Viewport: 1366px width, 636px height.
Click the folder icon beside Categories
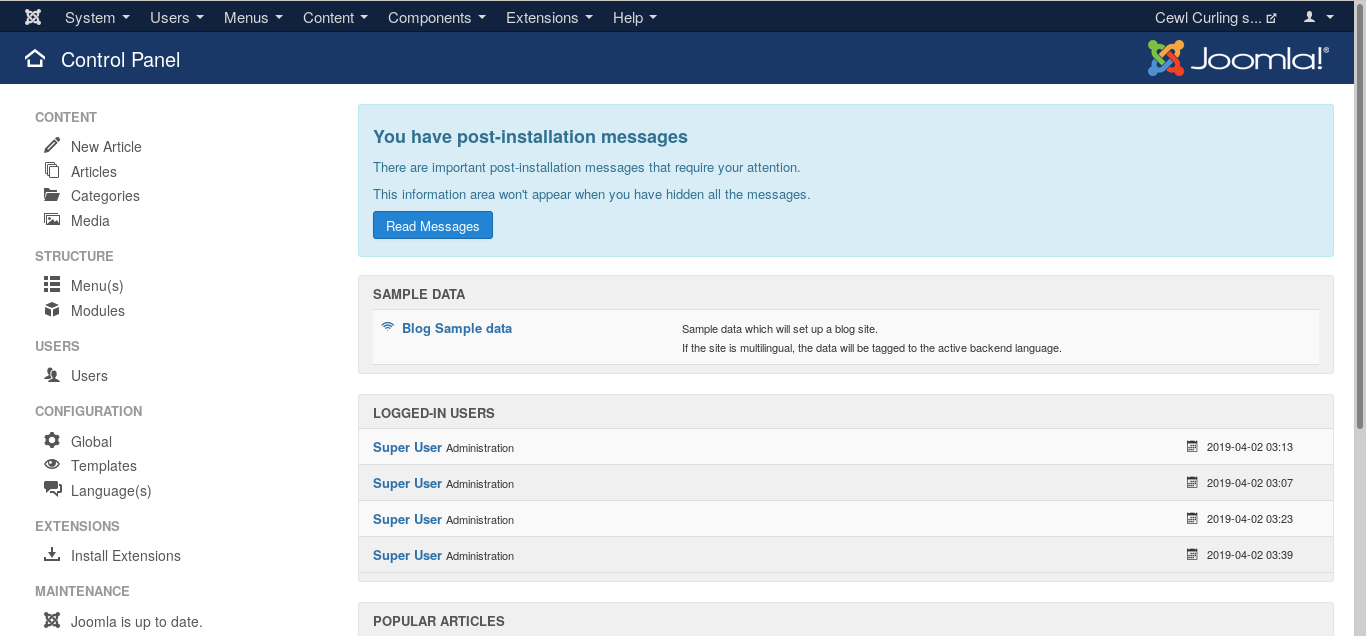point(52,195)
